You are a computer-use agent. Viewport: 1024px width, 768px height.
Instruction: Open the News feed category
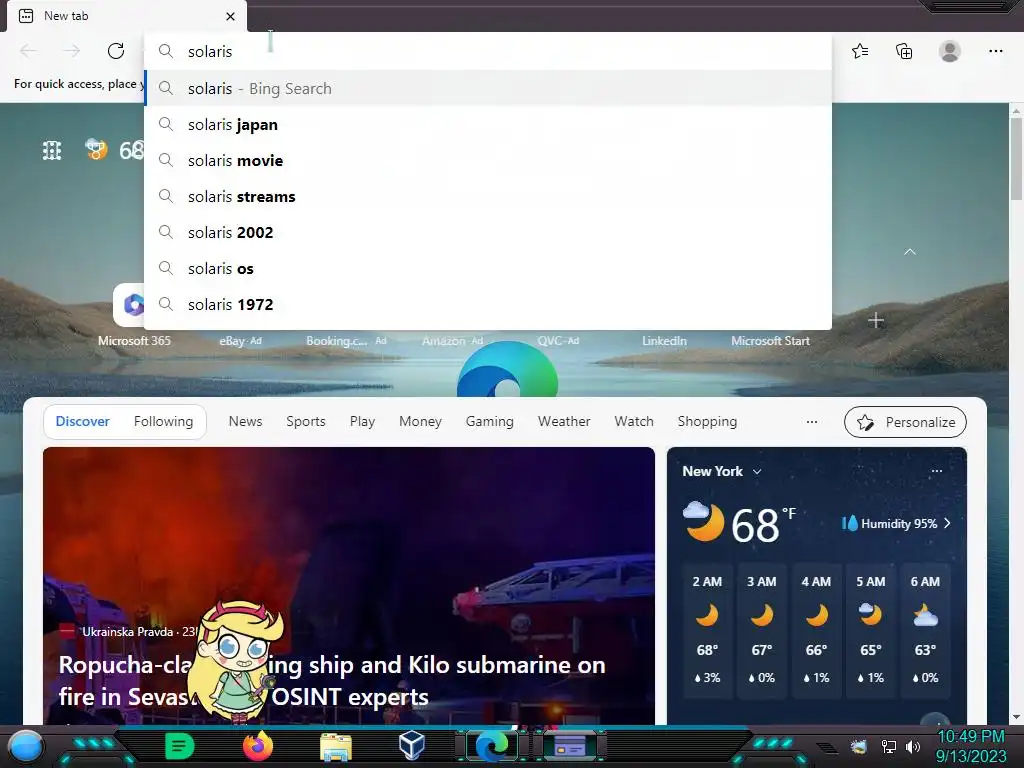[x=245, y=421]
